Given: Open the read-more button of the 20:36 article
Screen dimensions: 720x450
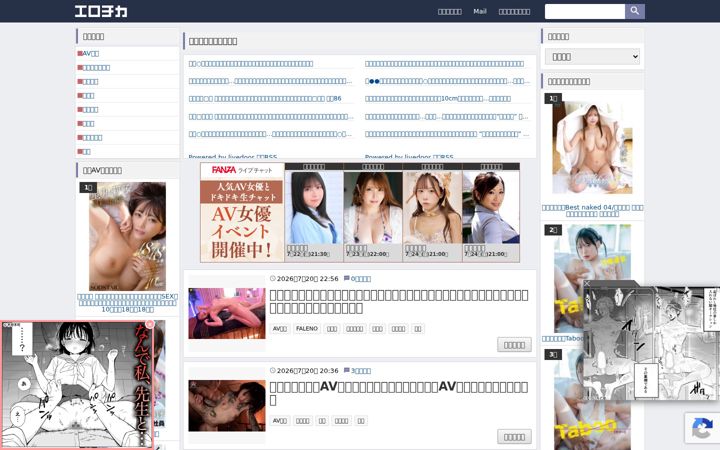Looking at the screenshot, I should (x=514, y=437).
